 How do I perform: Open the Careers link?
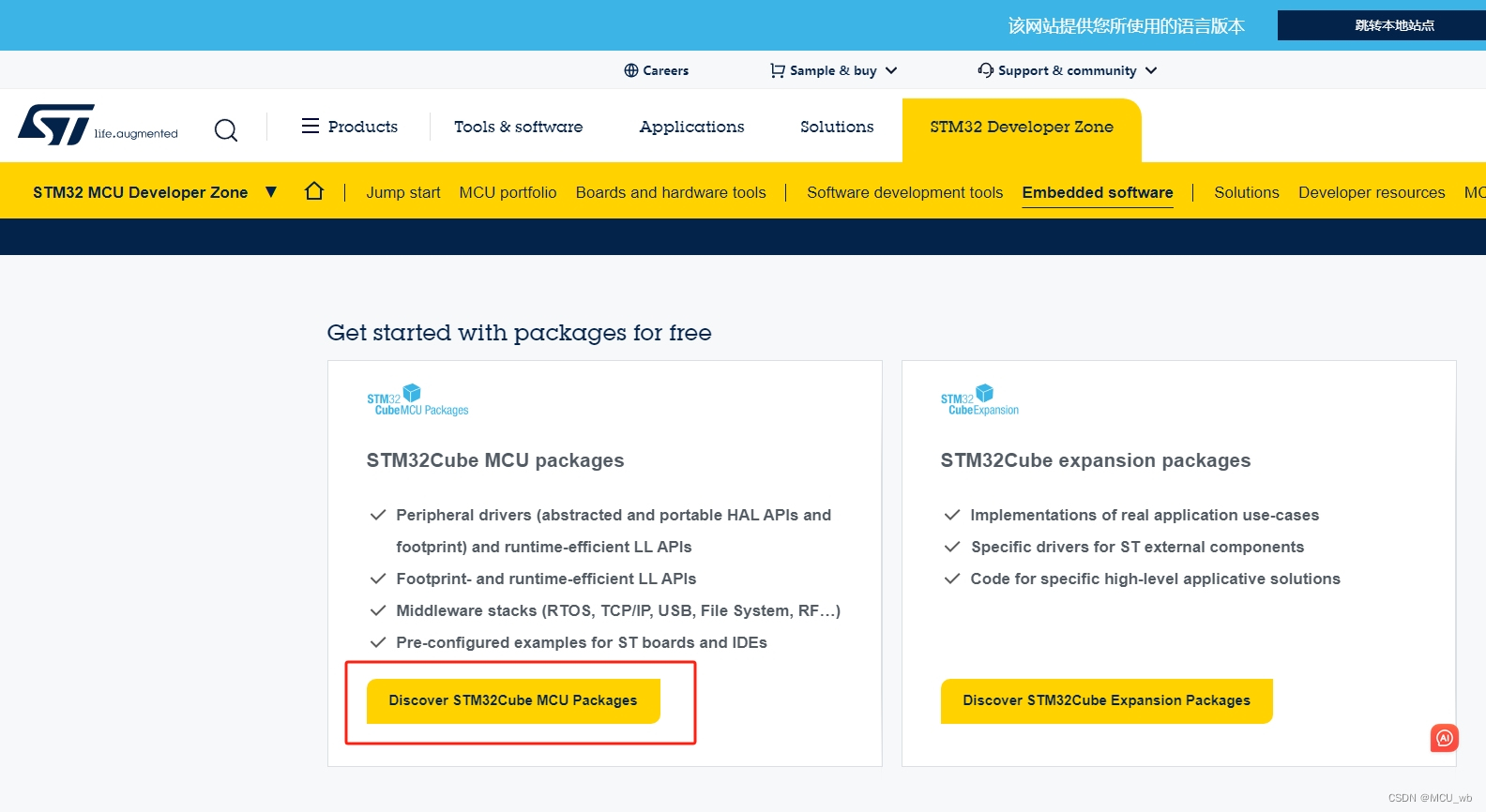tap(666, 70)
